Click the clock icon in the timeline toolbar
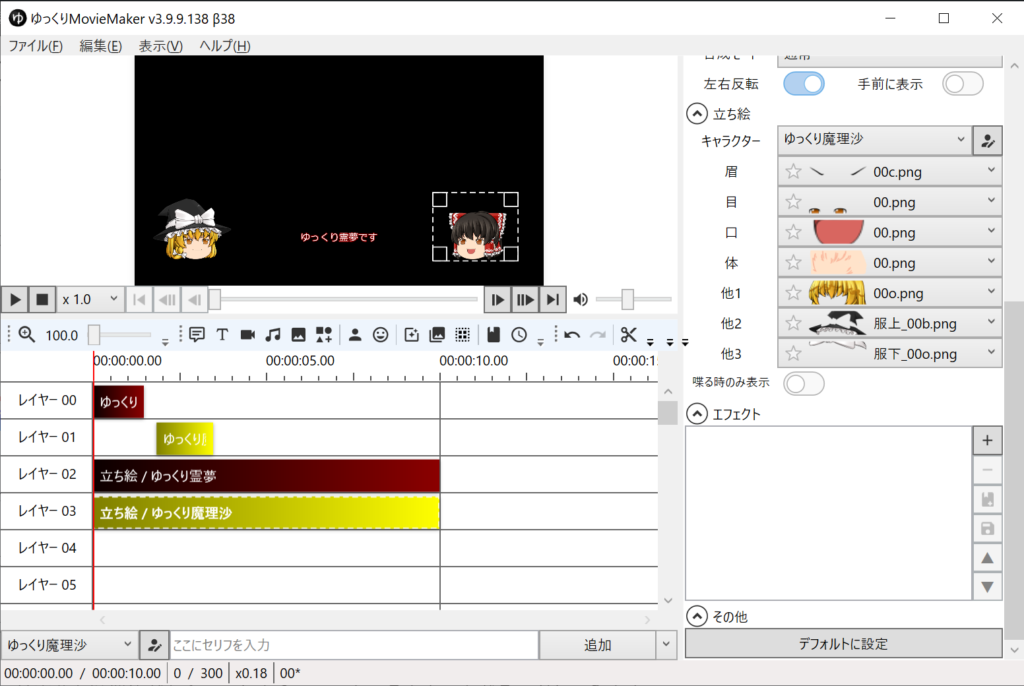The image size is (1024, 686). (x=519, y=335)
